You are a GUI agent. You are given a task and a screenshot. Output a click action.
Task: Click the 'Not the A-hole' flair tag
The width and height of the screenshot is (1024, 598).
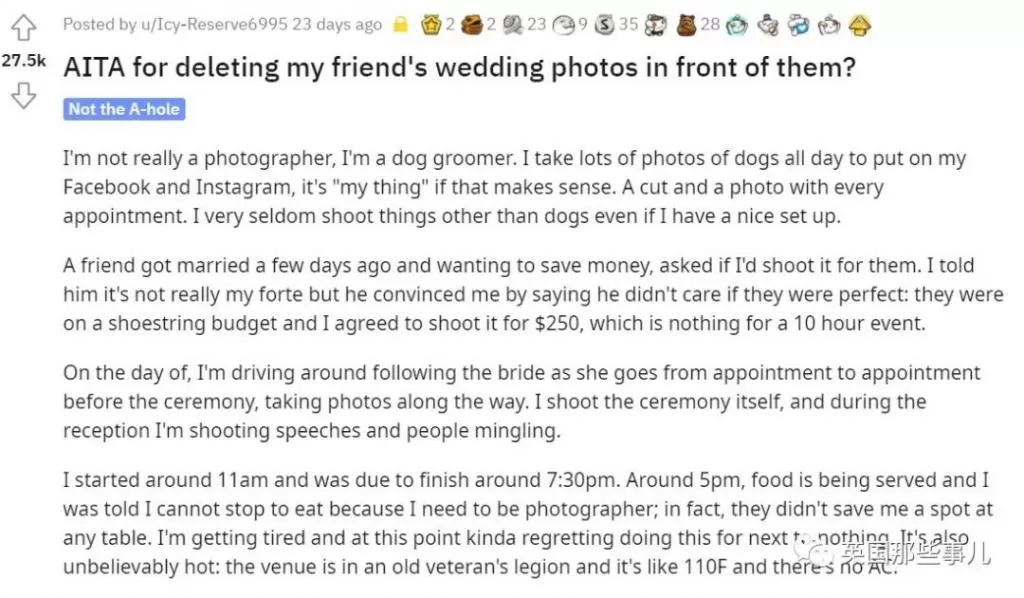(x=124, y=109)
